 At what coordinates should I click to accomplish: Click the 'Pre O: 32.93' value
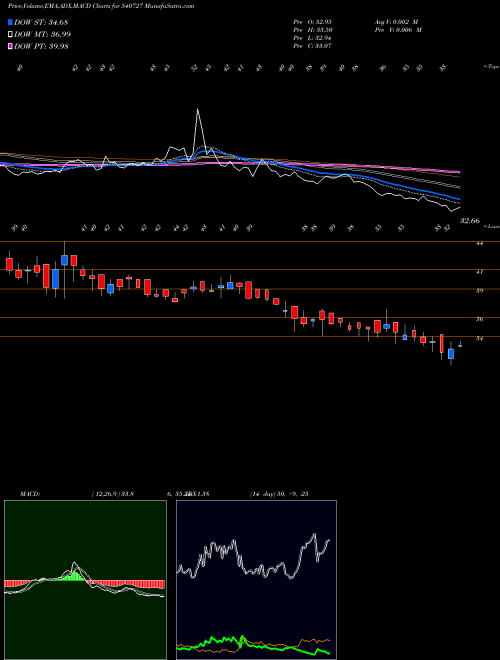[313, 22]
